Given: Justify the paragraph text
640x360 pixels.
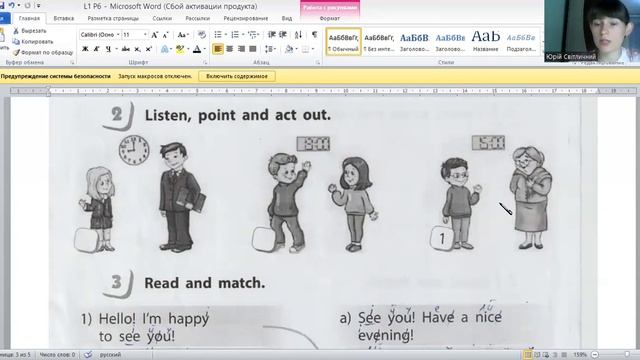Looking at the screenshot, I should (253, 49).
